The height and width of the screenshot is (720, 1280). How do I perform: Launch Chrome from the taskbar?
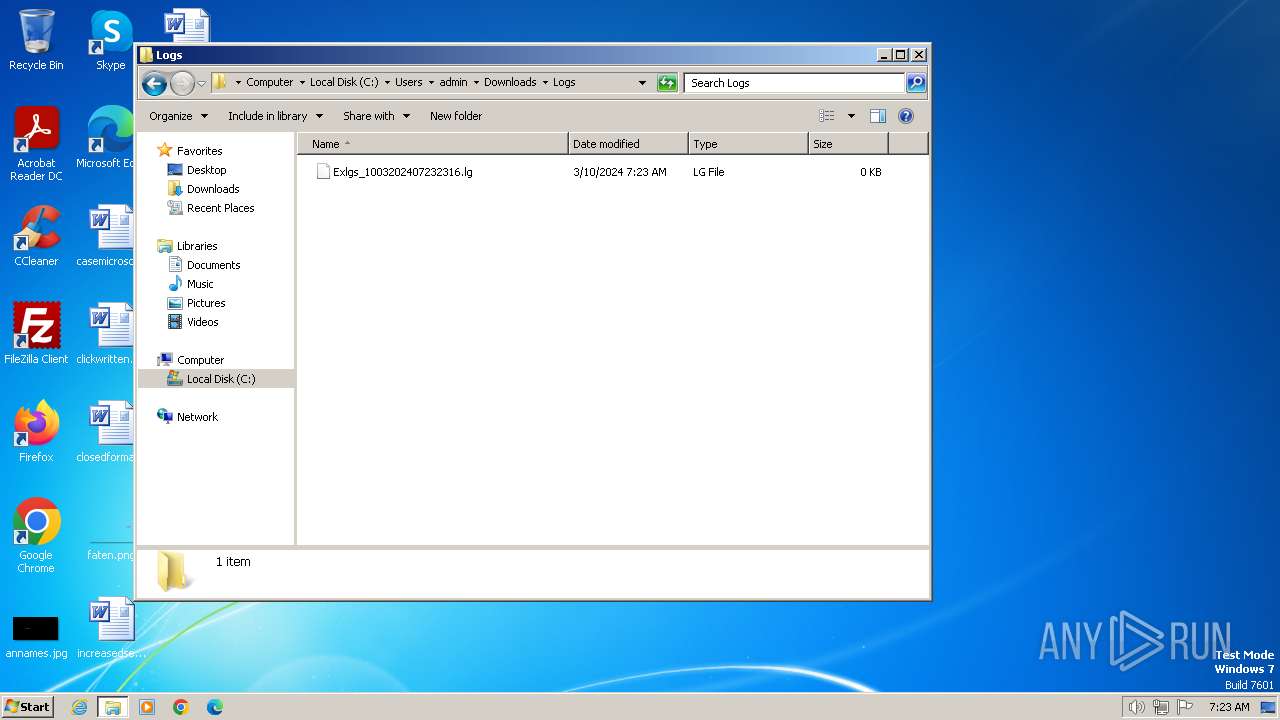pyautogui.click(x=181, y=707)
